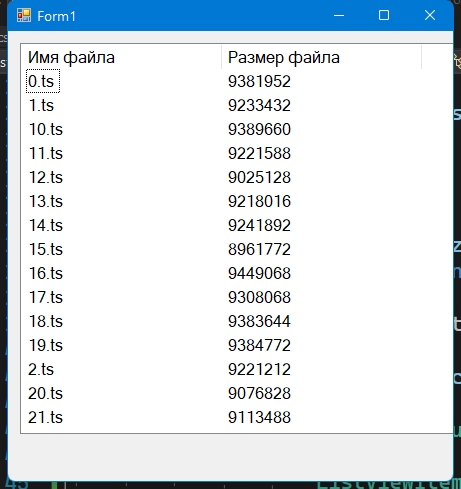Click the "Имя файла" column header
461x489 pixels.
click(121, 57)
